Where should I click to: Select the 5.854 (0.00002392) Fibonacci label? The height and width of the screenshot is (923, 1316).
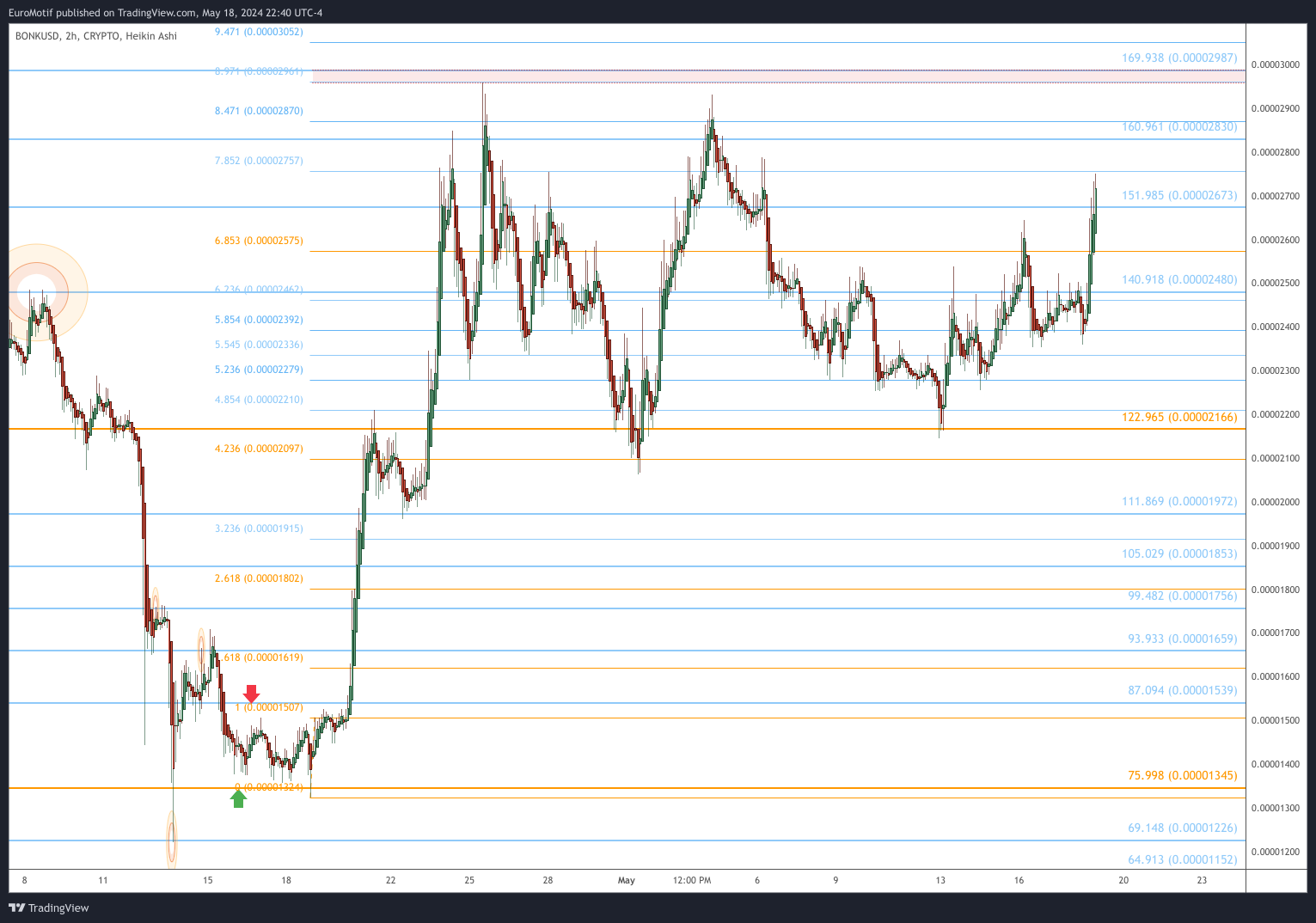259,320
